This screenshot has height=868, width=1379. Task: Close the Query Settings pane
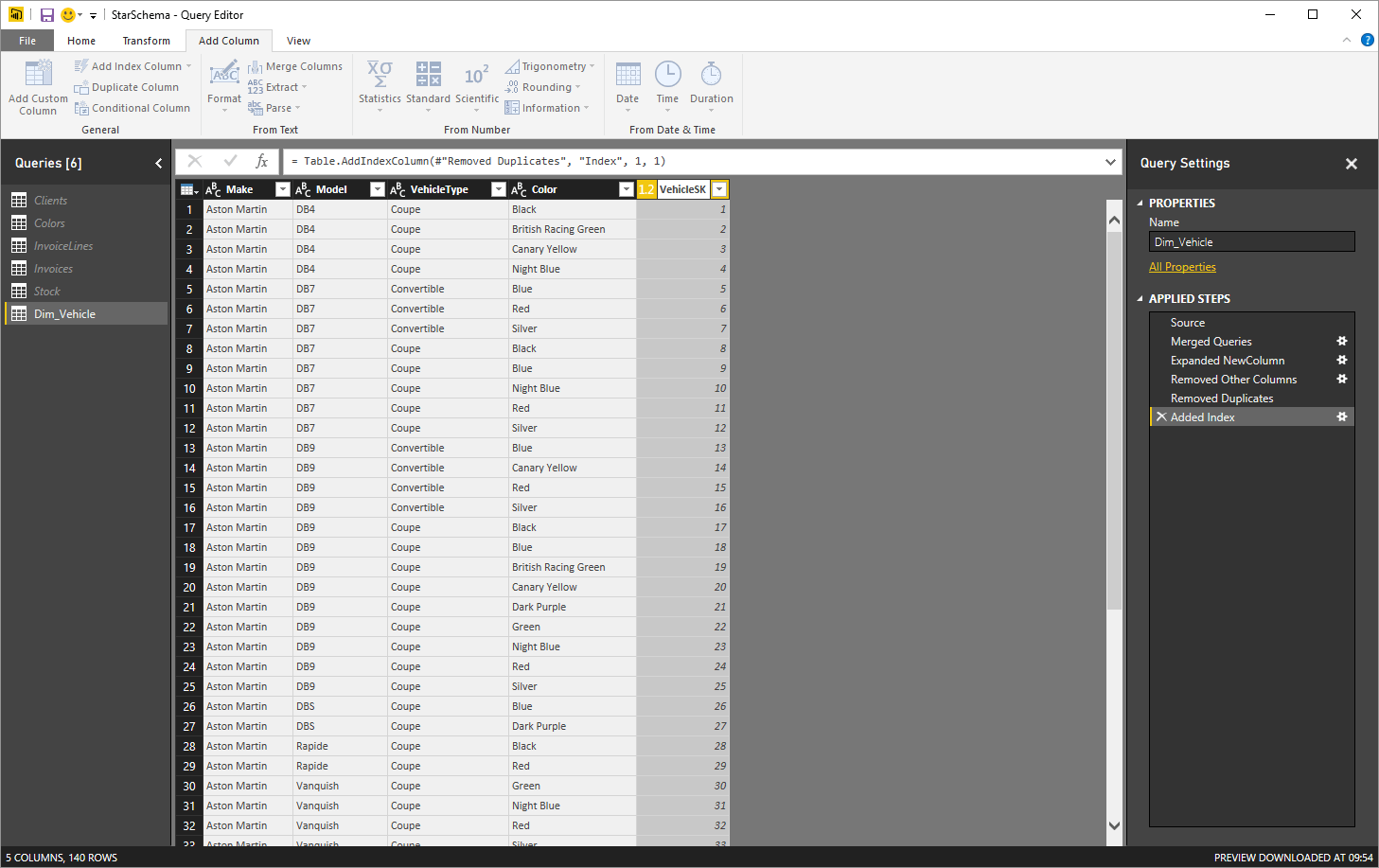1352,164
